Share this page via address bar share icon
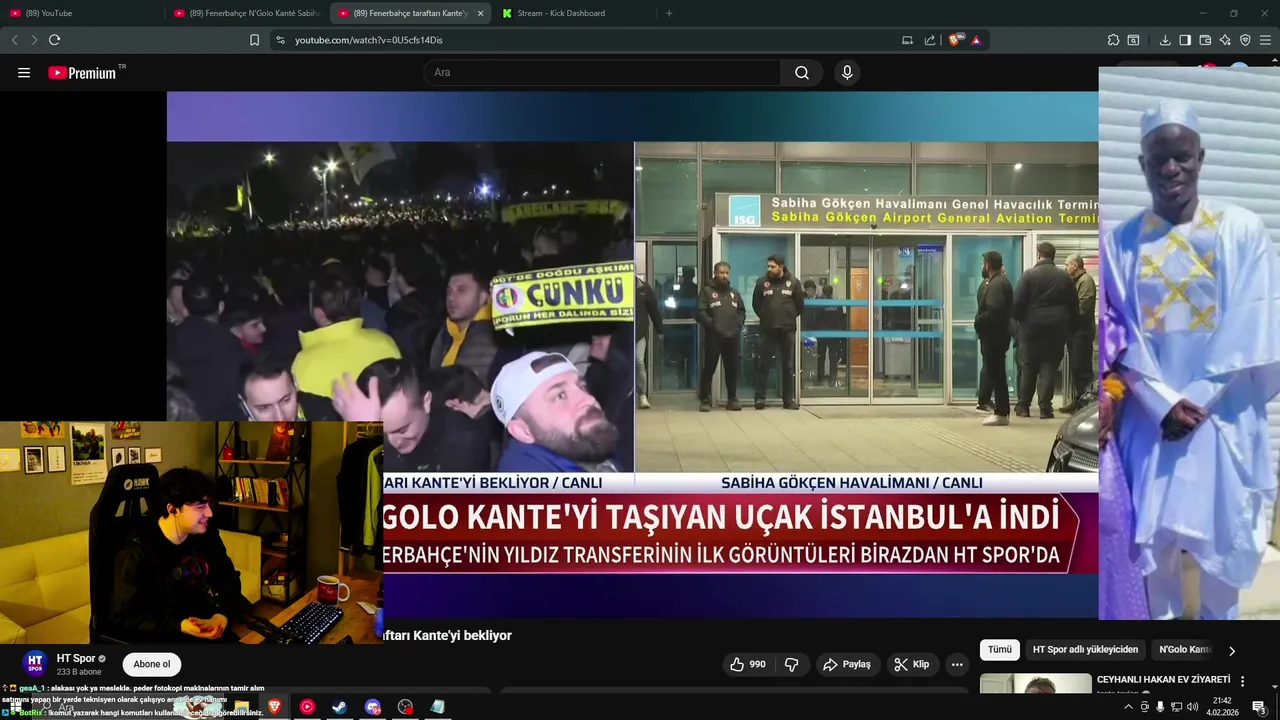Viewport: 1280px width, 720px height. [x=930, y=40]
